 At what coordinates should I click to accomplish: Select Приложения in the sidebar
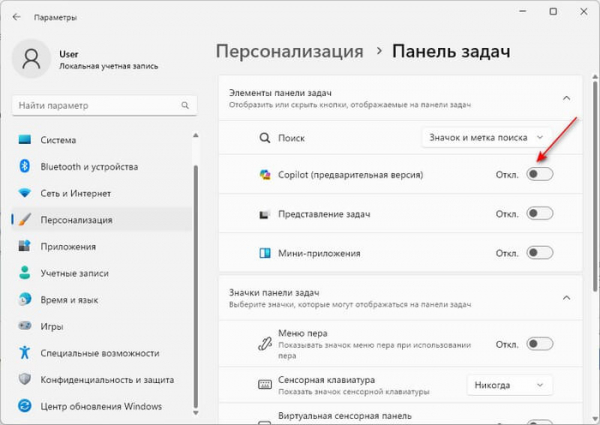pyautogui.click(x=101, y=247)
